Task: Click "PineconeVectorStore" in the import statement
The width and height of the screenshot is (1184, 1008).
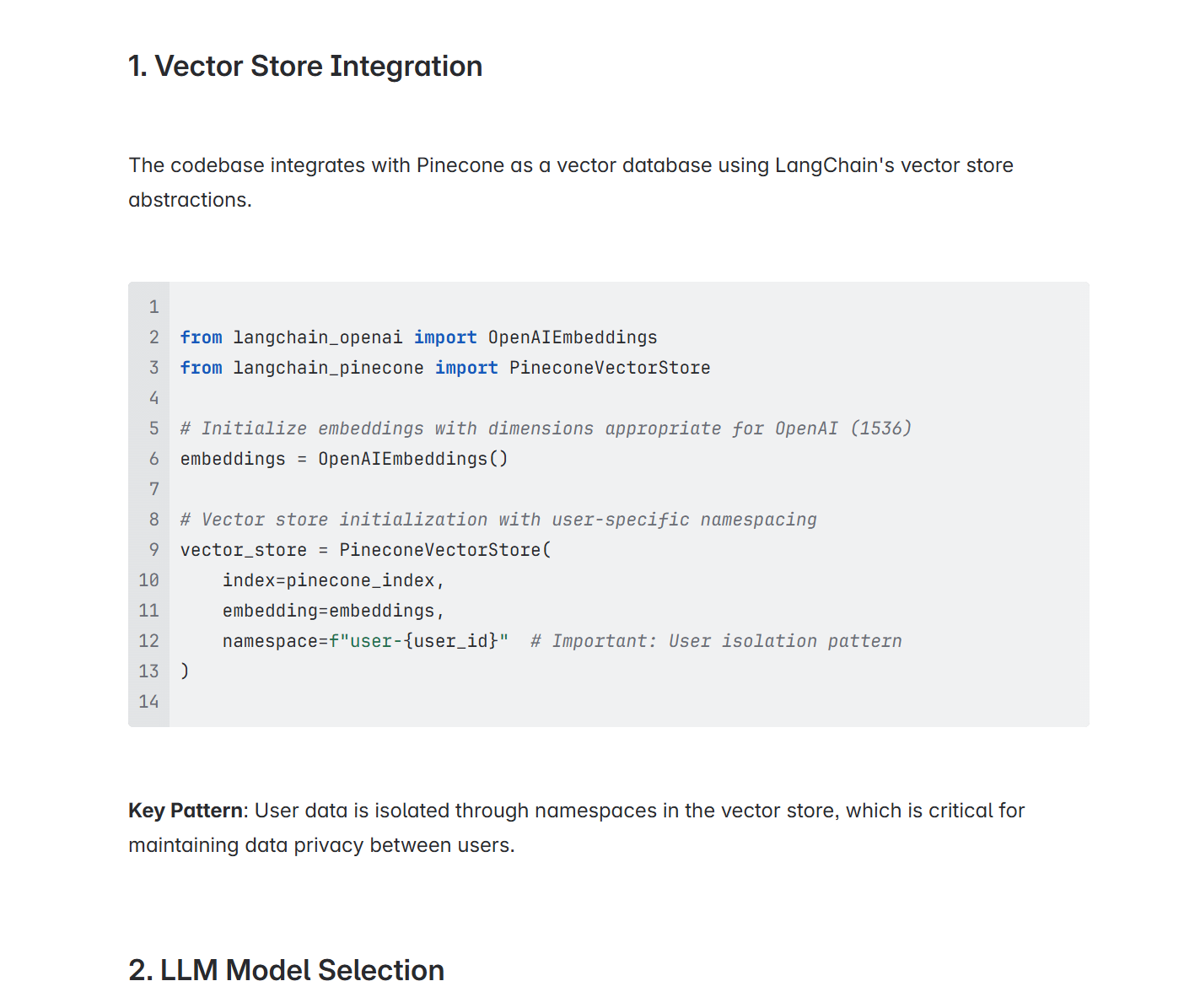Action: click(x=609, y=368)
